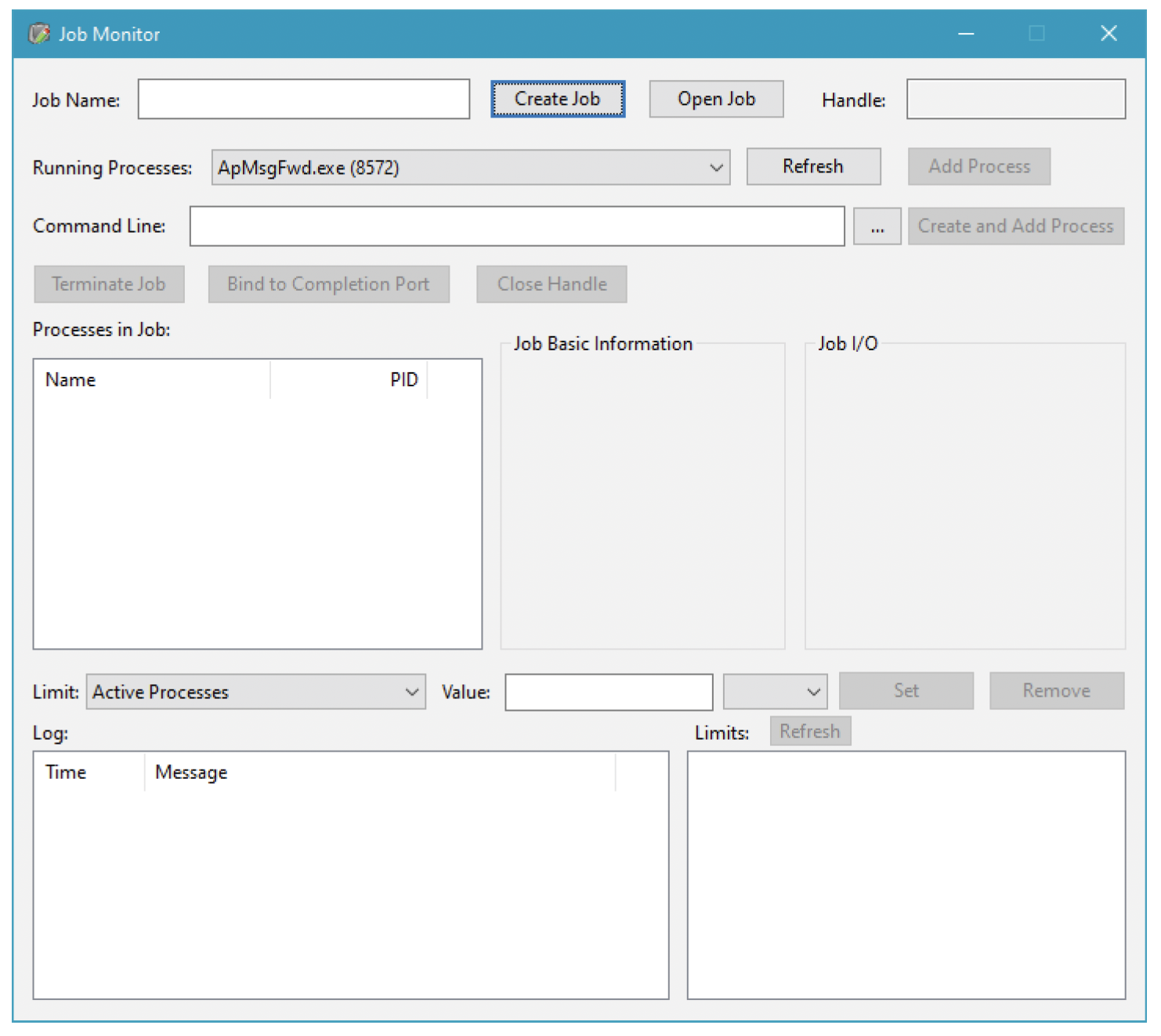Screen dimensions: 1161x1036
Task: Click the Time column header in Log
Action: pyautogui.click(x=89, y=772)
